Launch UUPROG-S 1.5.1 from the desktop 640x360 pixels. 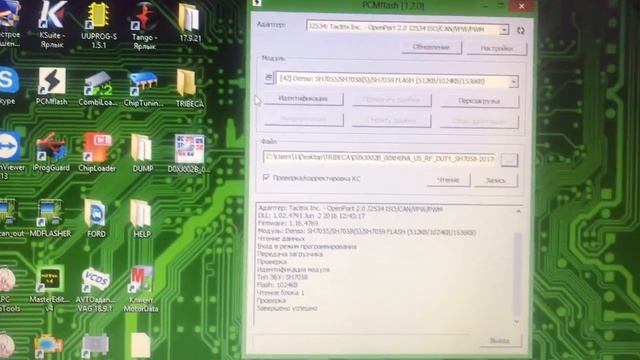(98, 24)
